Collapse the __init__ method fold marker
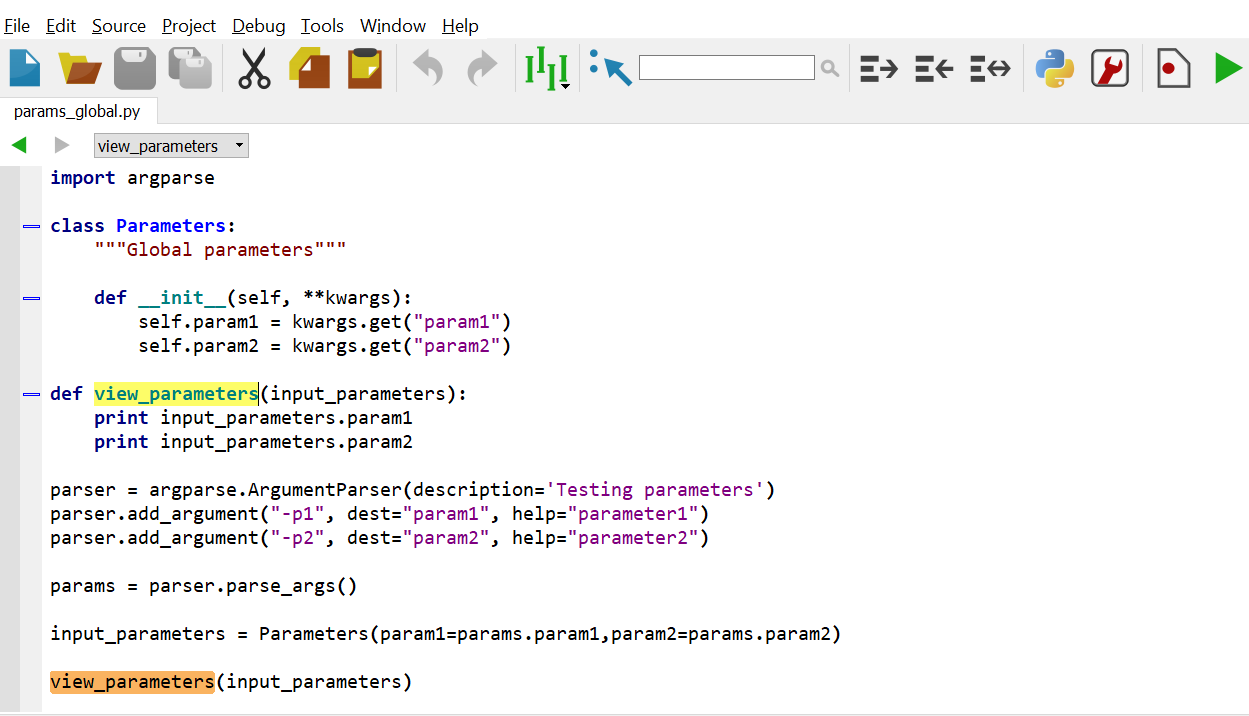The image size is (1249, 716). 31,299
